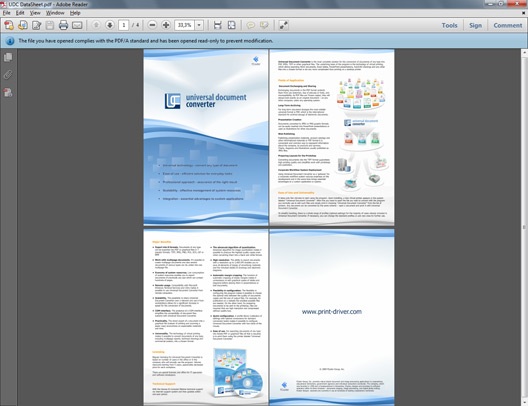Click the zoom percentage field 33,3%
The image size is (528, 406).
tap(185, 25)
